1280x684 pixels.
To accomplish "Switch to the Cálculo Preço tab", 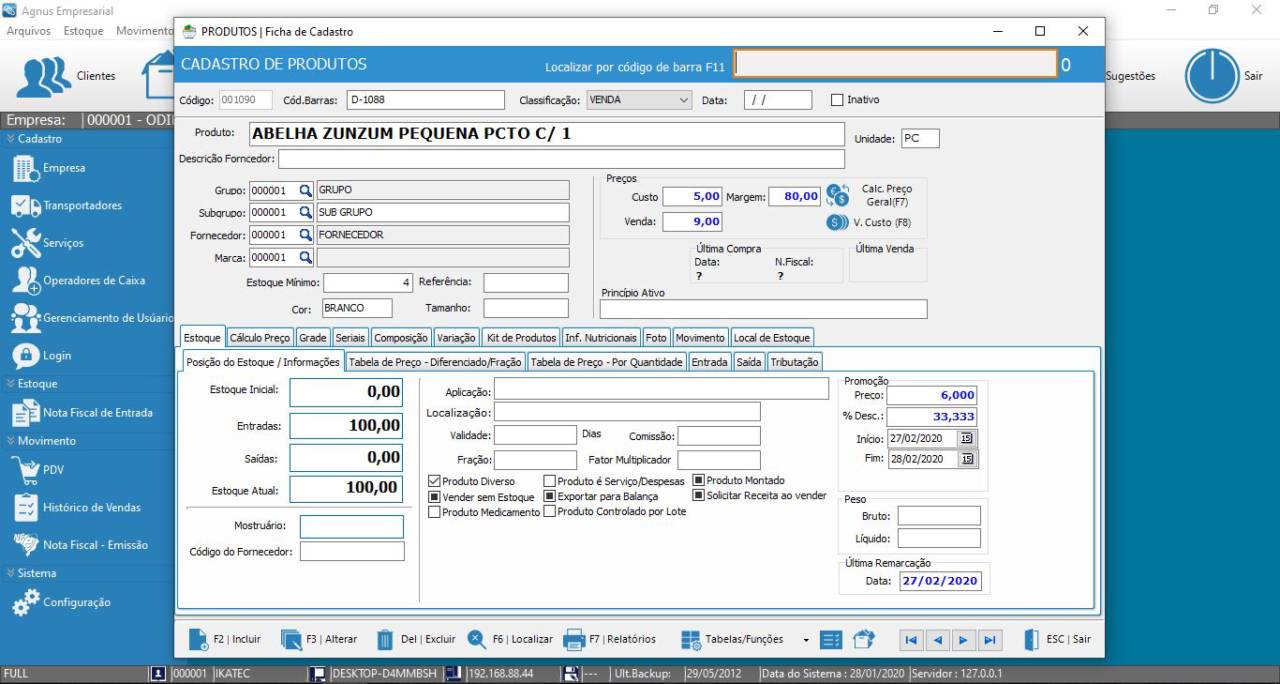I will [260, 338].
